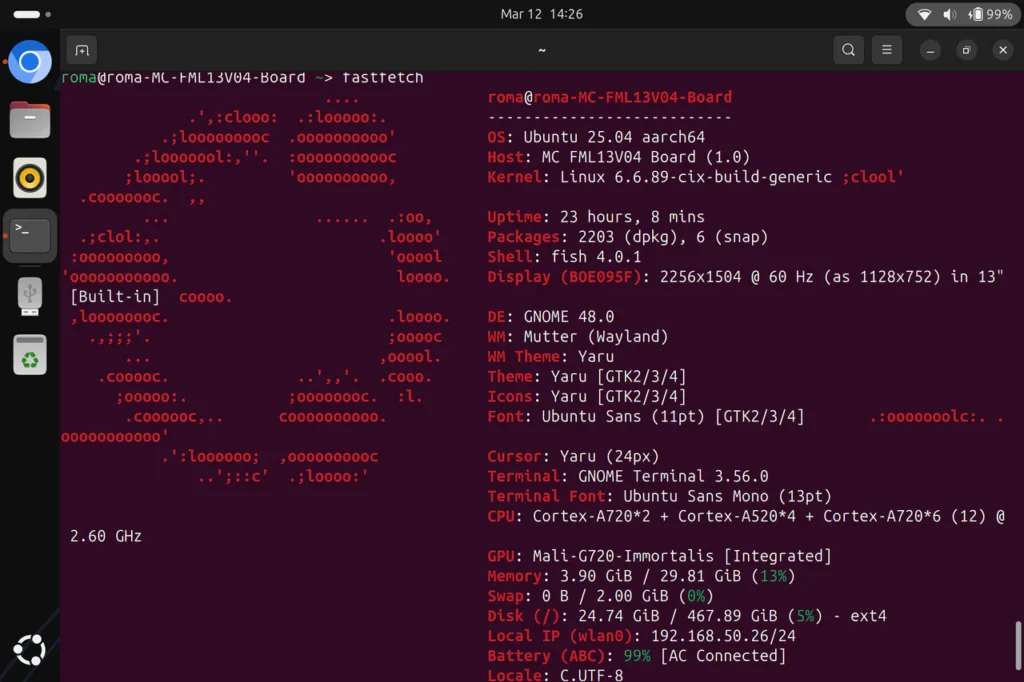Click the Font: Ubuntu Sans (11pt) line

coord(646,416)
